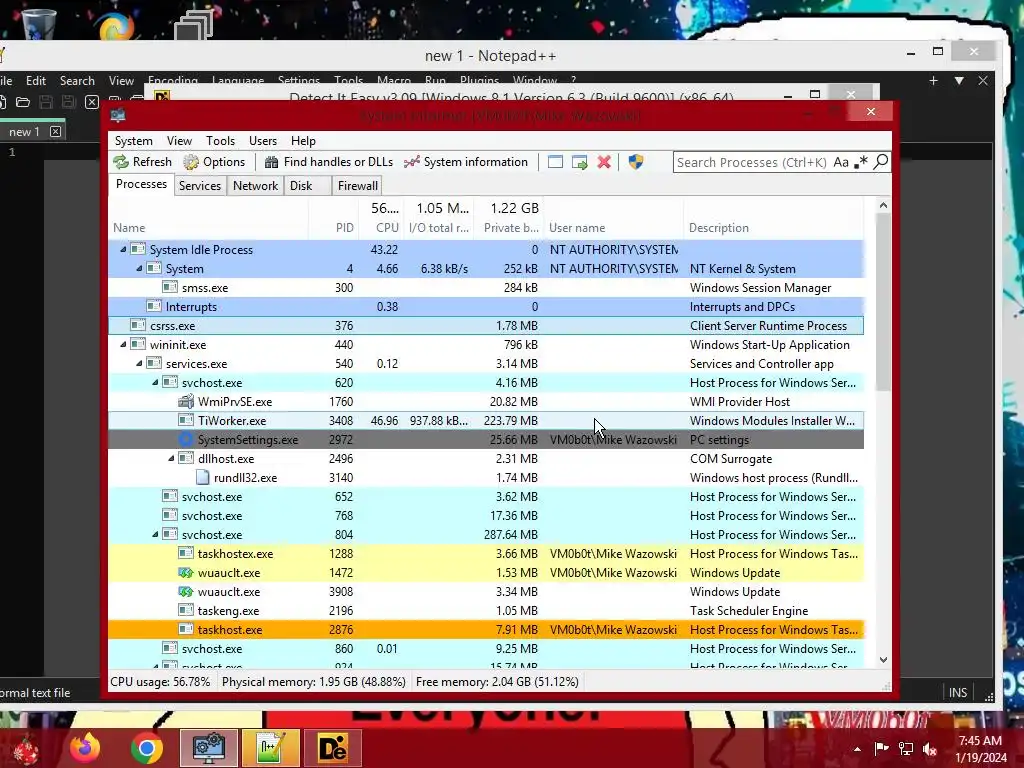1024x768 pixels.
Task: Click Free memory status bar entry
Action: click(x=497, y=682)
